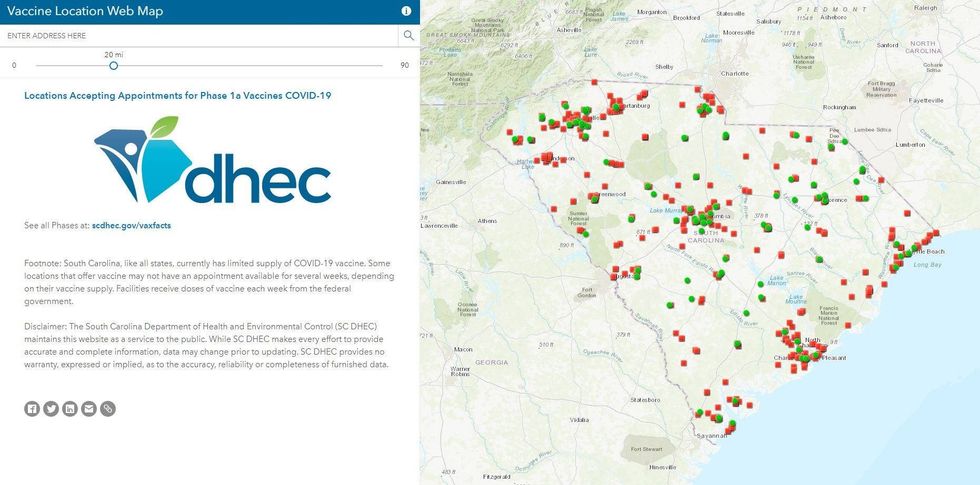Click the address search magnifier icon
980x485 pixels.
(x=409, y=36)
